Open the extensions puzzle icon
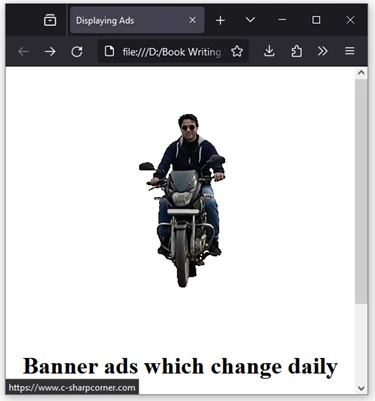 [296, 51]
